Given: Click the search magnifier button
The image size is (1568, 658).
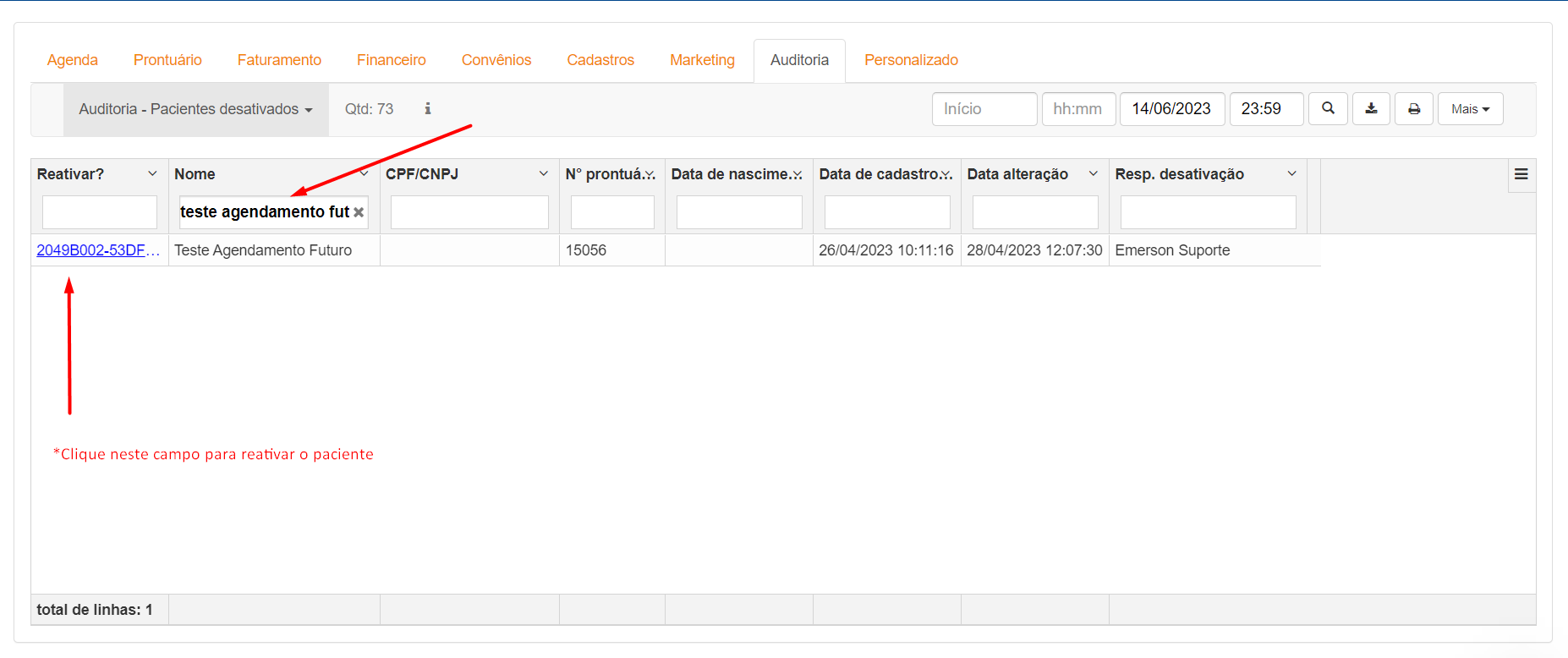Looking at the screenshot, I should click(x=1328, y=108).
